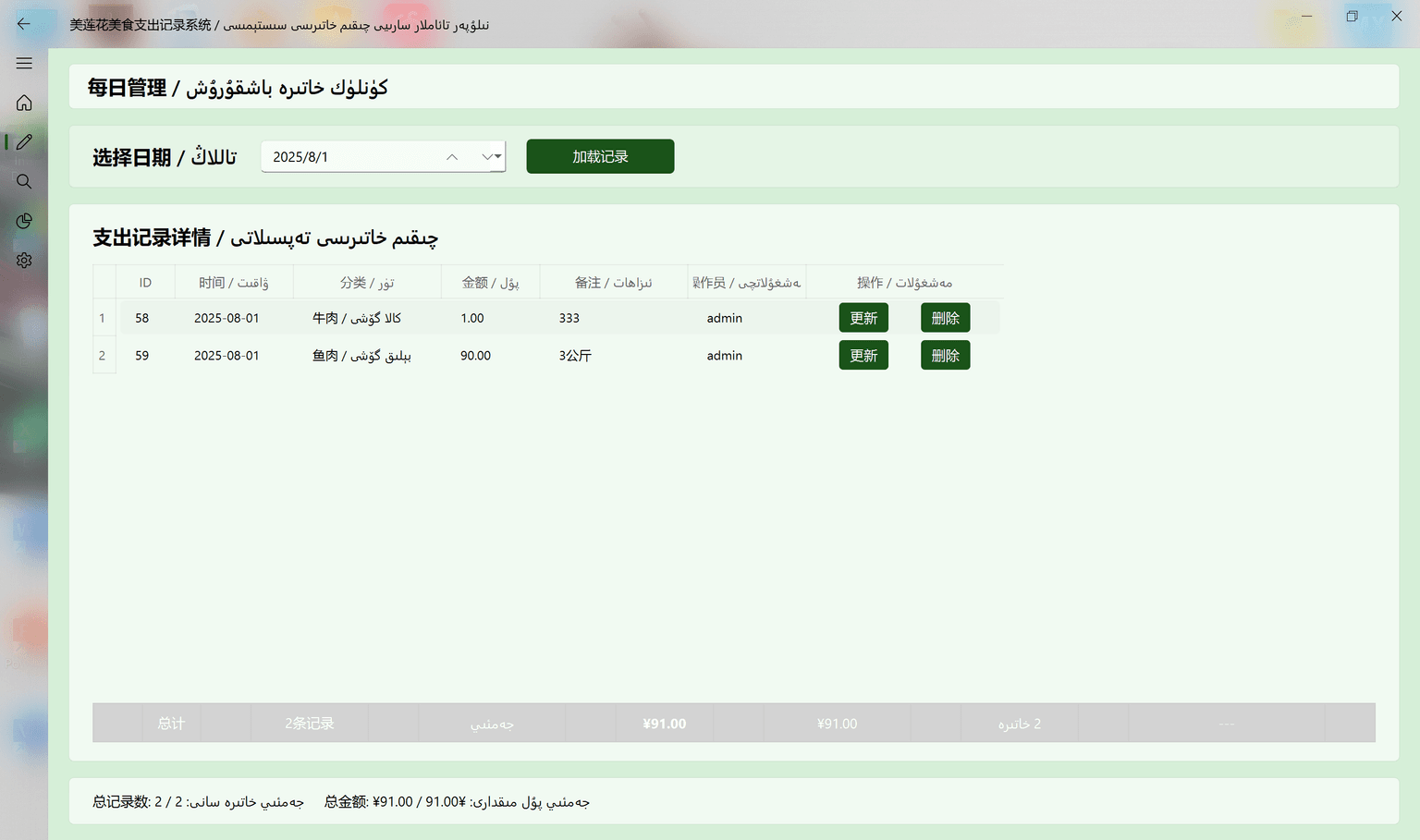Click the 操作员 column header
1420x840 pixels.
pos(746,282)
